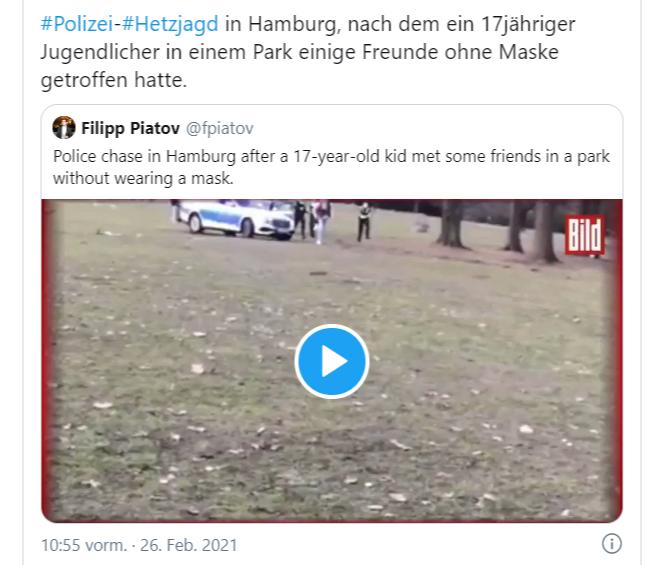The image size is (653, 565).
Task: Click people standing beside the police car
Action: (312, 221)
